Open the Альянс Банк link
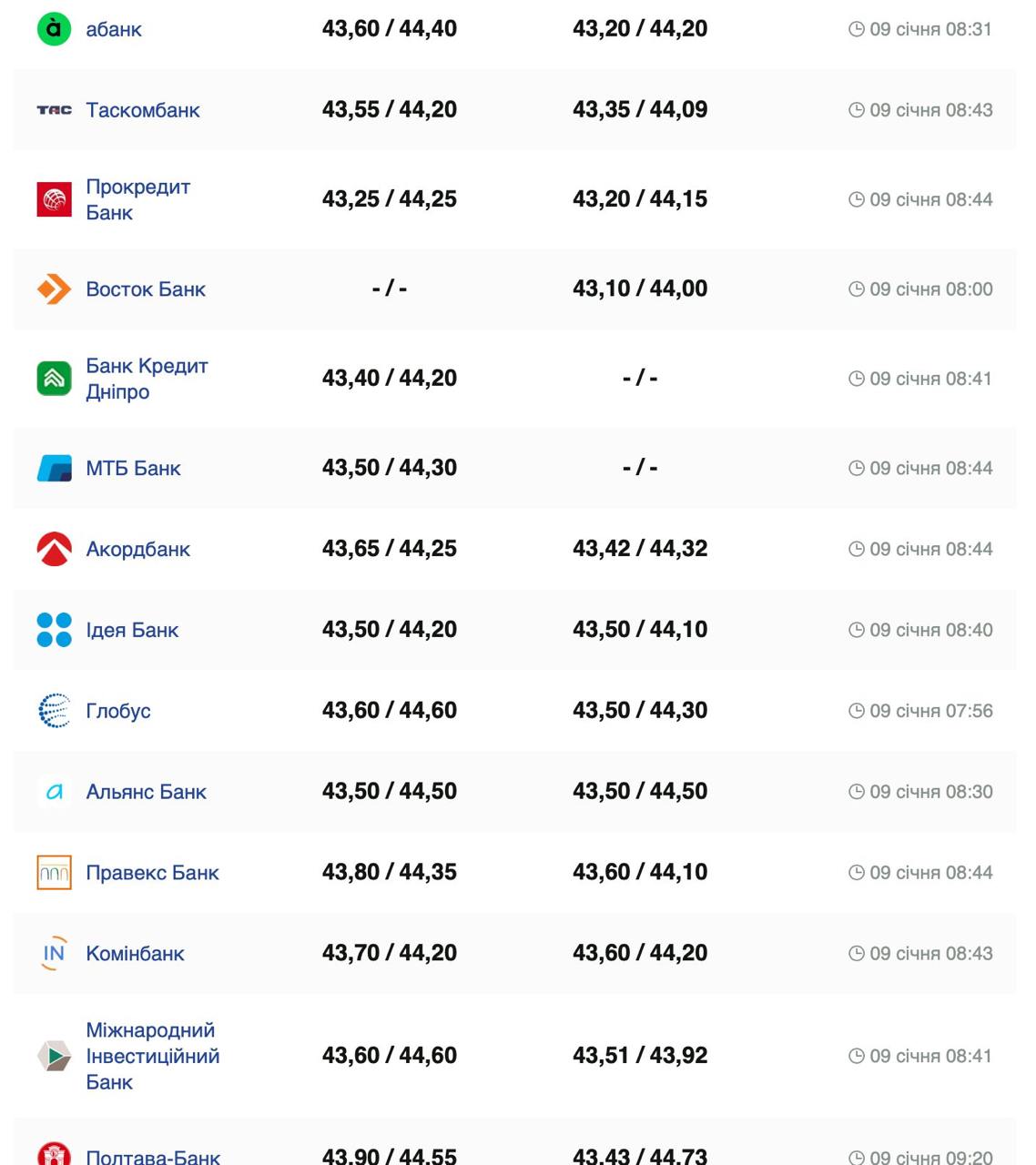This screenshot has width=1036, height=1165. [x=146, y=792]
